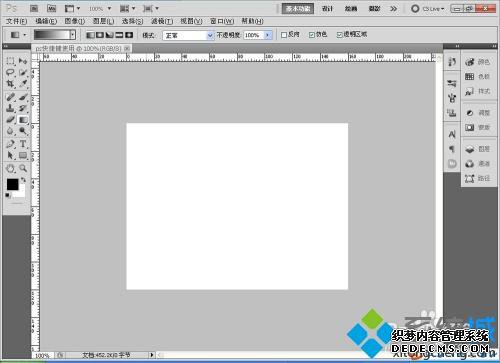Select the Spot Healing Brush tool
The height and width of the screenshot is (363, 500).
(10, 97)
